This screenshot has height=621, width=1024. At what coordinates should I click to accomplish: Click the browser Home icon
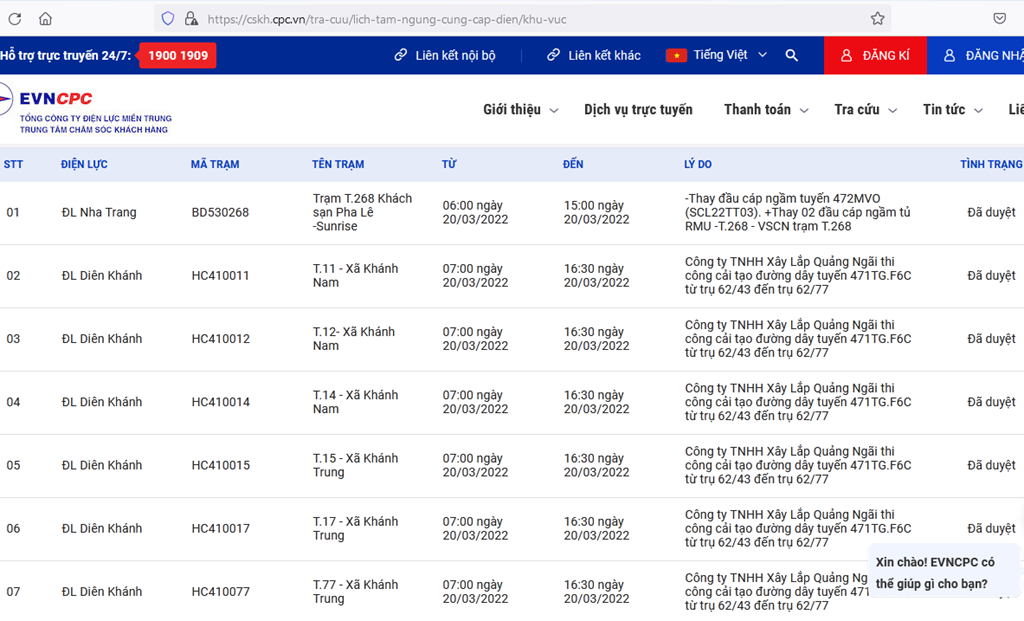pos(45,18)
